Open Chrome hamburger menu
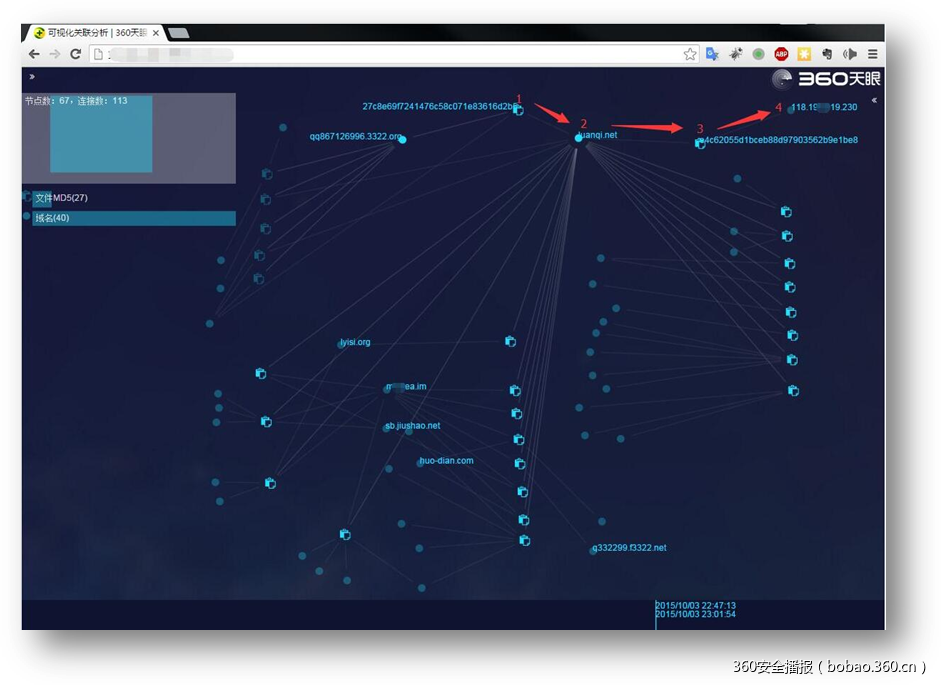The width and height of the screenshot is (941, 685). pyautogui.click(x=873, y=54)
